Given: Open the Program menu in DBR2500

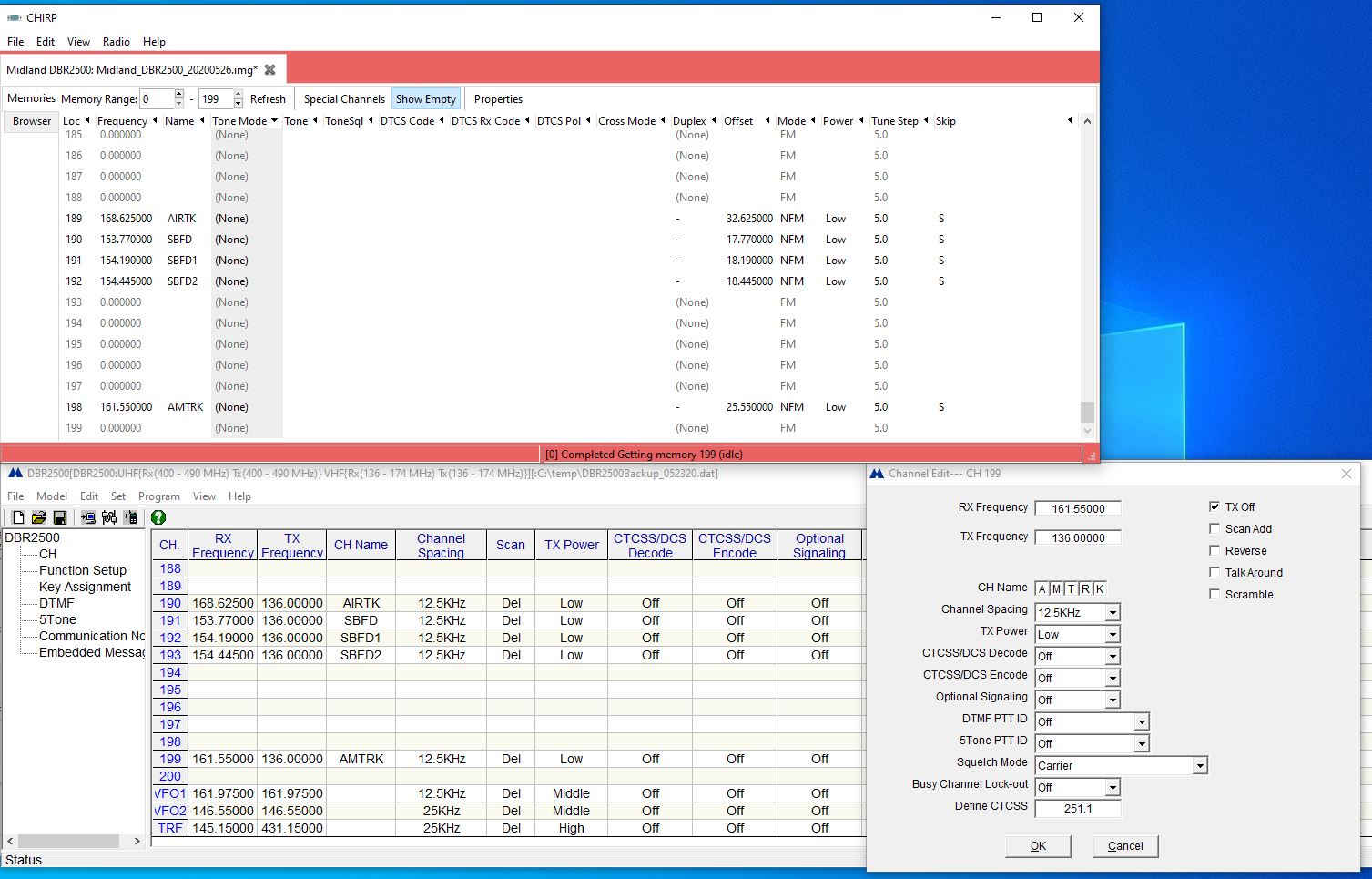Looking at the screenshot, I should click(x=159, y=496).
